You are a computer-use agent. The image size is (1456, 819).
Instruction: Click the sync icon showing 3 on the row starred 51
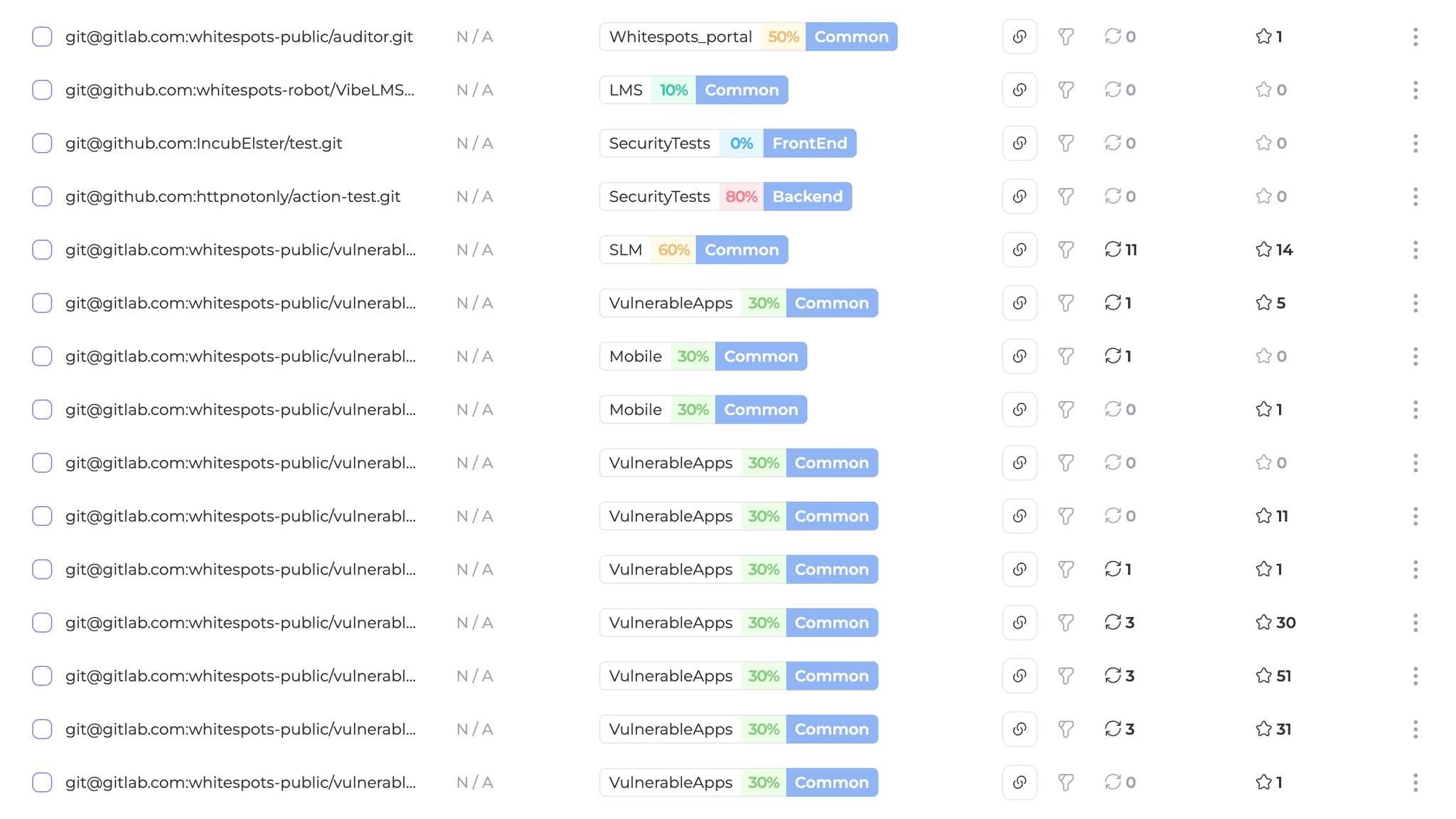[1114, 676]
